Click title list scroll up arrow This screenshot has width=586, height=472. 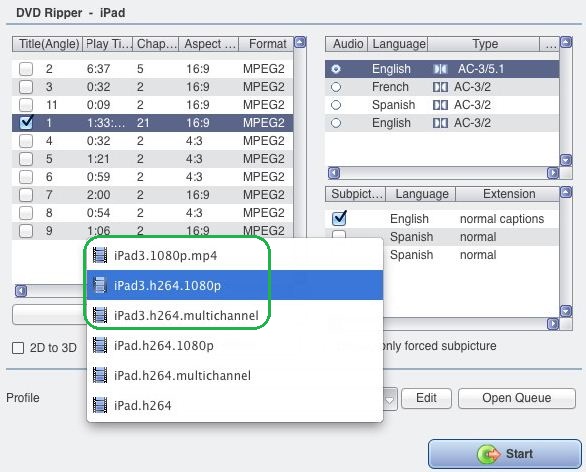(x=300, y=42)
